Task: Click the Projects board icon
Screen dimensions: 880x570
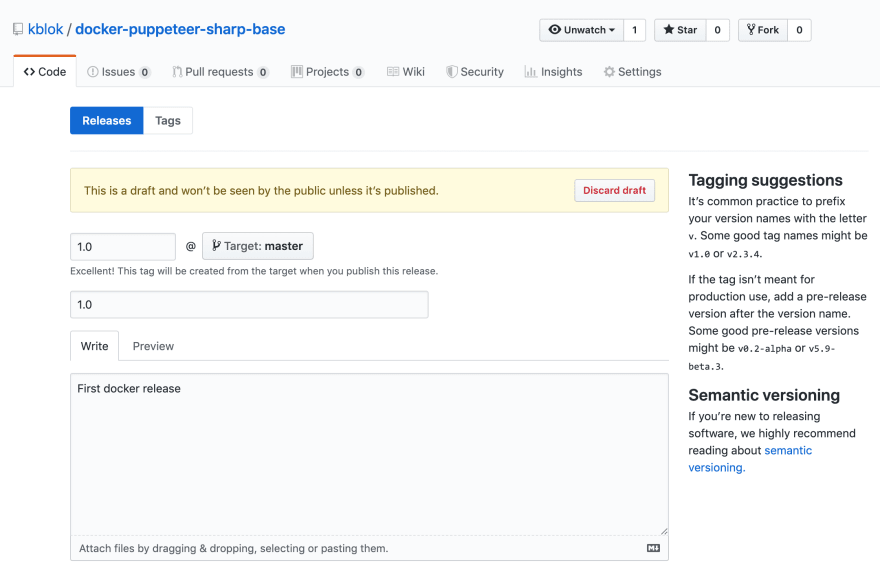Action: (x=296, y=72)
